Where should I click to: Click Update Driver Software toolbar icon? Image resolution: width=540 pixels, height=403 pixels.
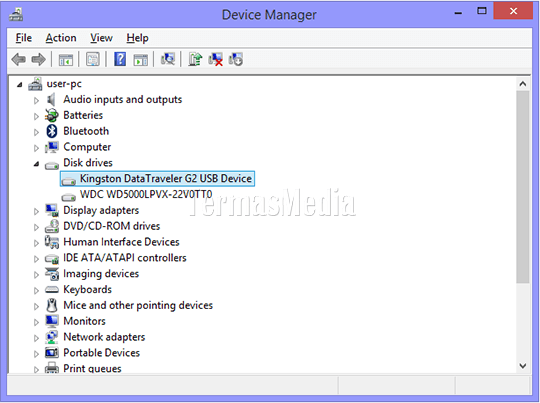195,59
